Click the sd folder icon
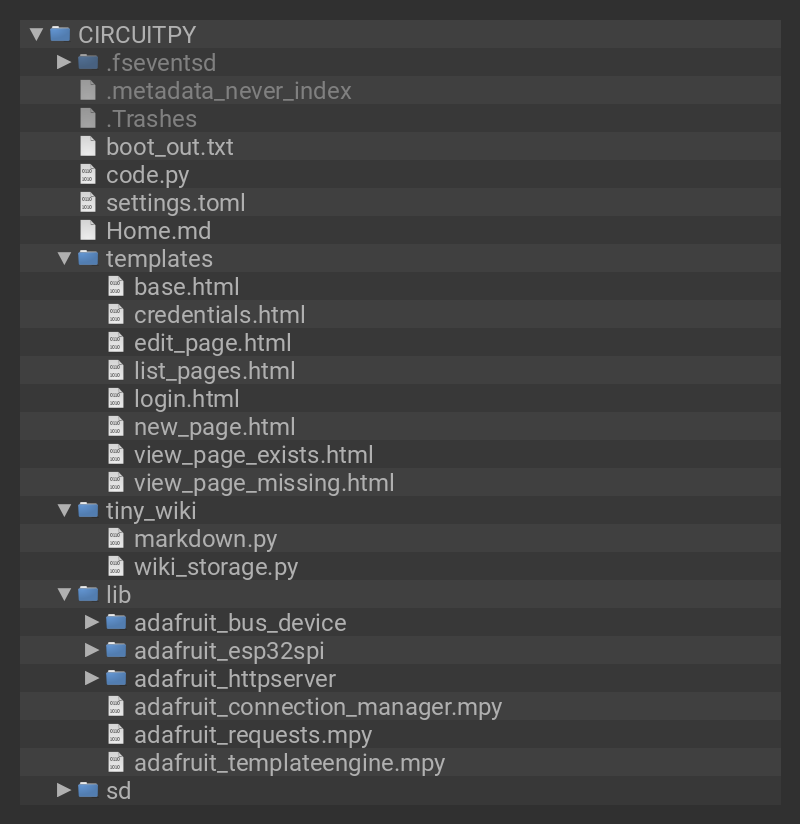The height and width of the screenshot is (824, 800). (x=88, y=791)
